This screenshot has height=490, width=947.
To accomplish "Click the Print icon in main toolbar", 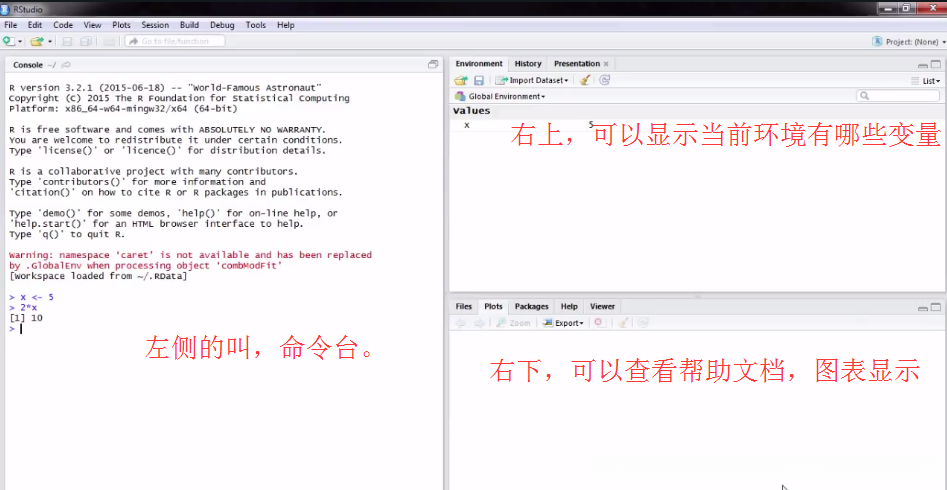I will (x=109, y=41).
